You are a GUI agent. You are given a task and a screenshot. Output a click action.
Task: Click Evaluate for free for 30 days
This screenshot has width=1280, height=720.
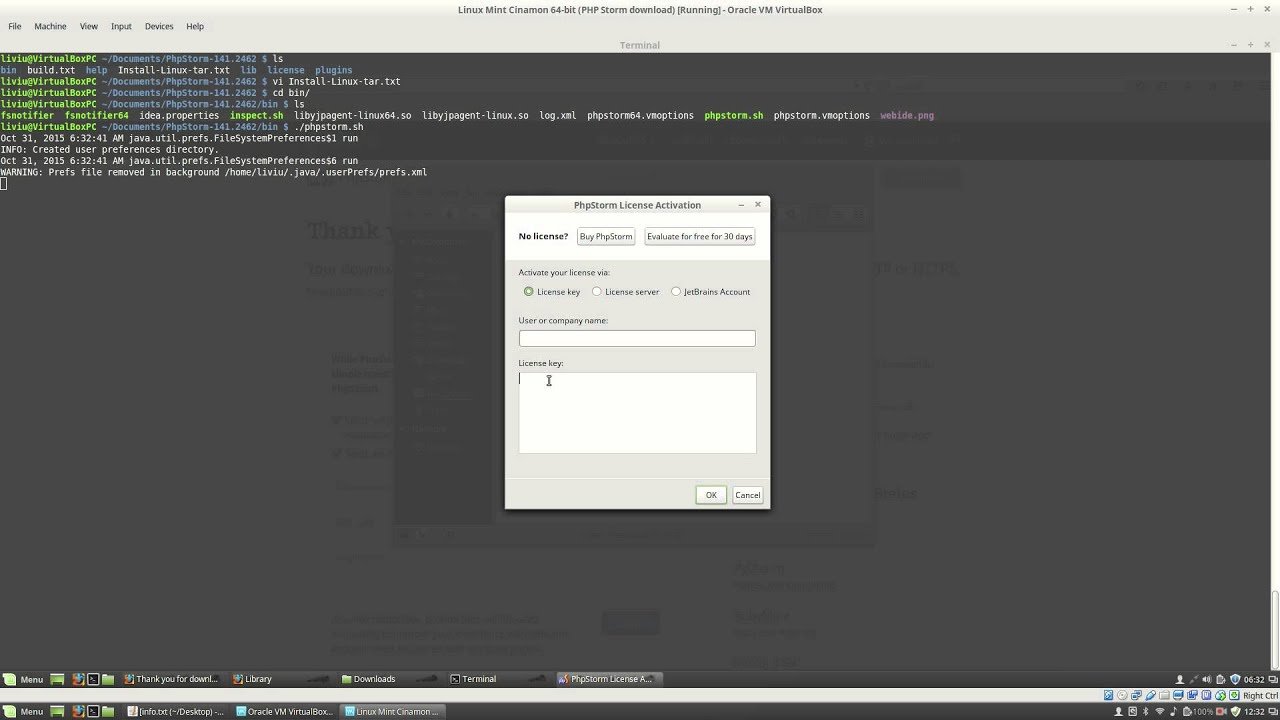pos(700,236)
